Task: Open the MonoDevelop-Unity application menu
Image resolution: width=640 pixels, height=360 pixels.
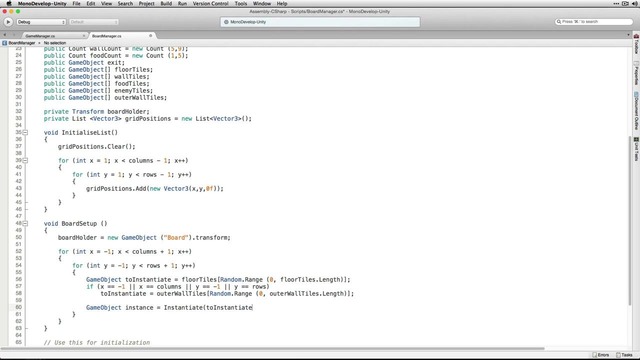Action: click(x=42, y=3)
